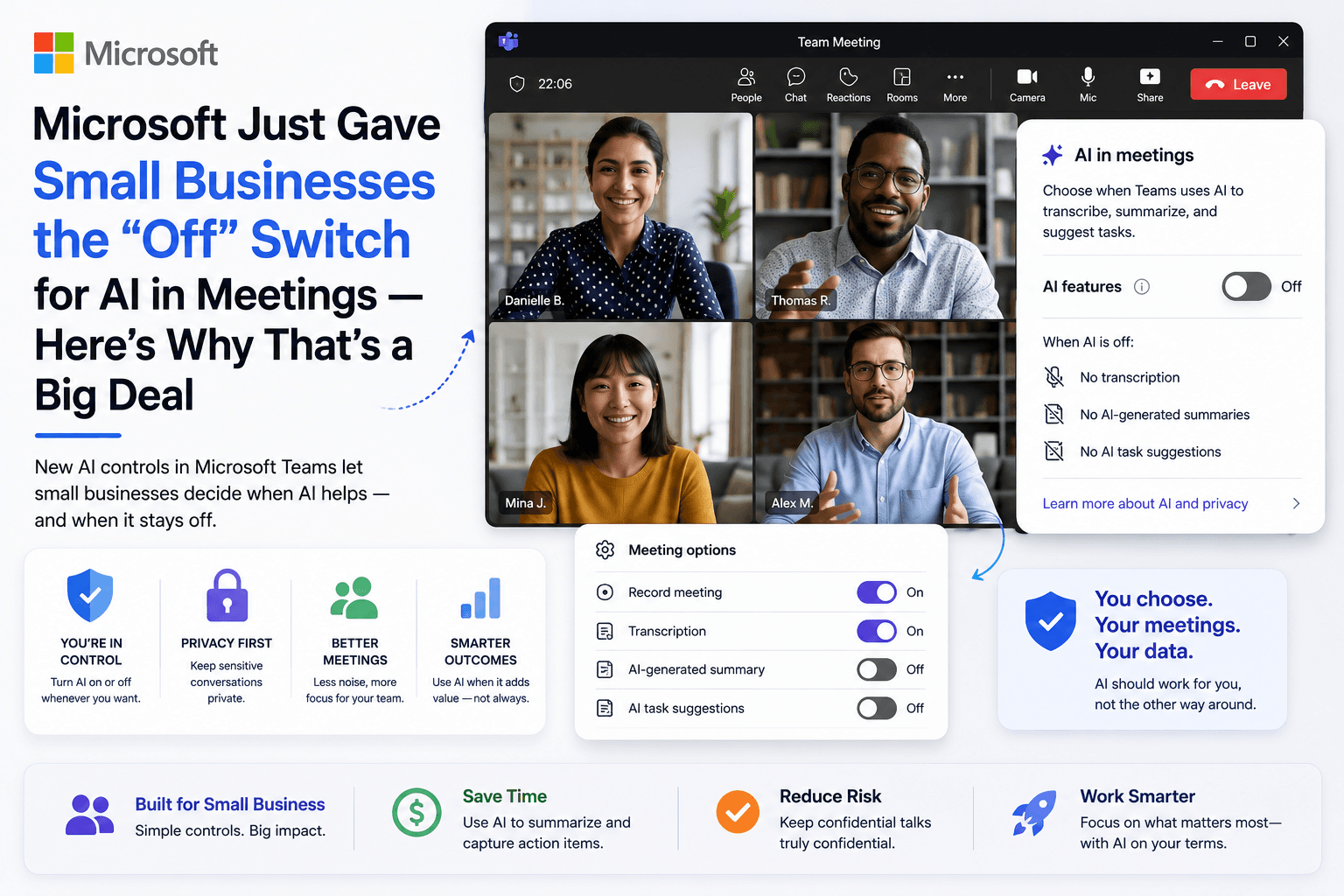Click the Microsoft four-color logo
Viewport: 1344px width, 896px height.
click(x=53, y=52)
